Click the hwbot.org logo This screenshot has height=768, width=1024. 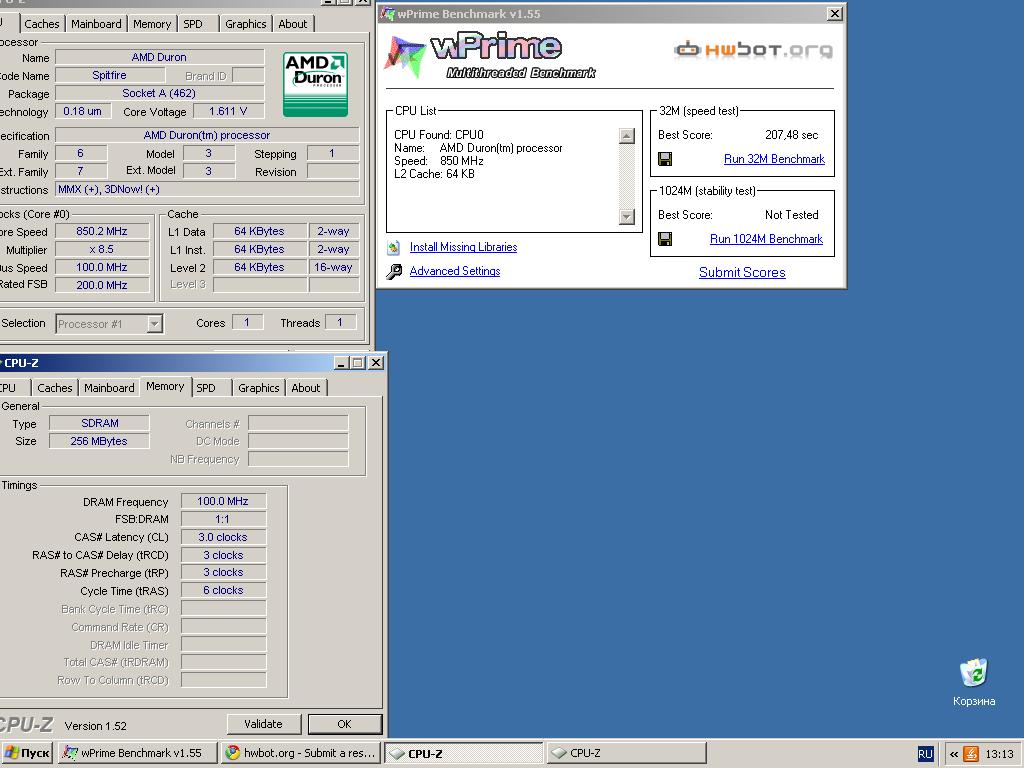pyautogui.click(x=754, y=50)
